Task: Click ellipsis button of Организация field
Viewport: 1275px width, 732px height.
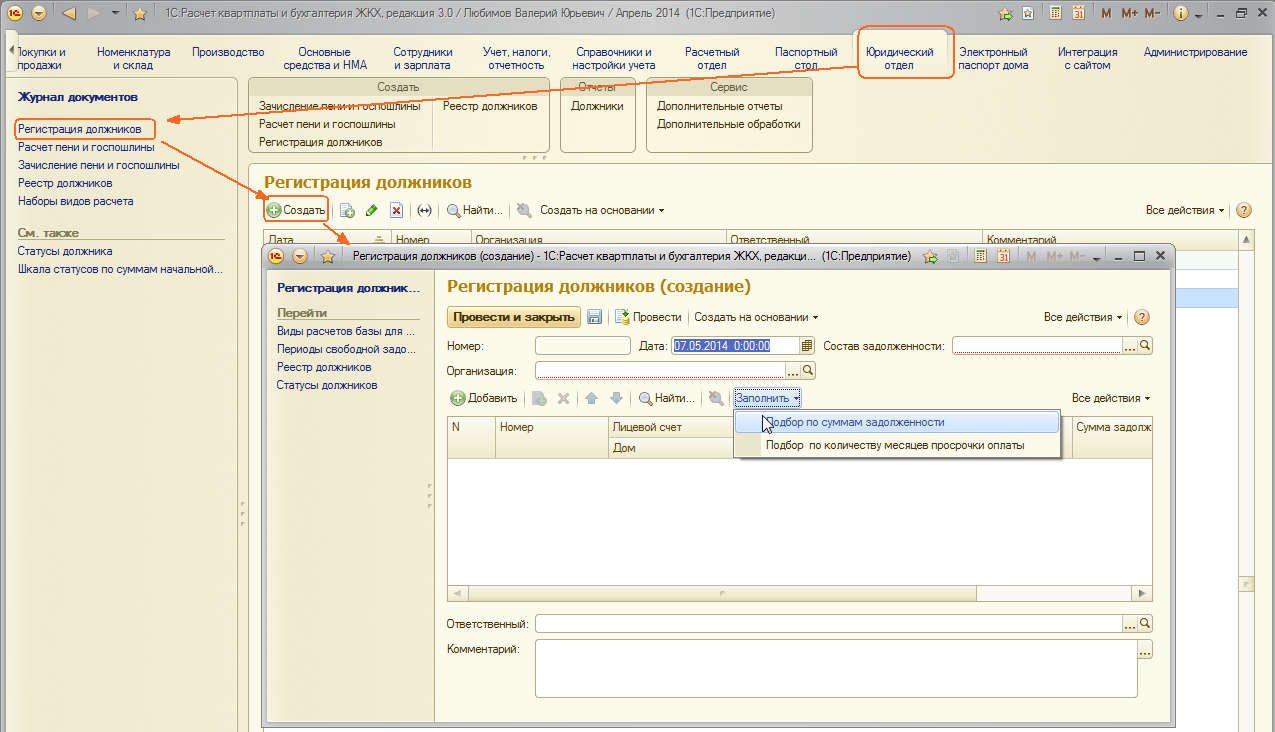Action: tap(794, 371)
